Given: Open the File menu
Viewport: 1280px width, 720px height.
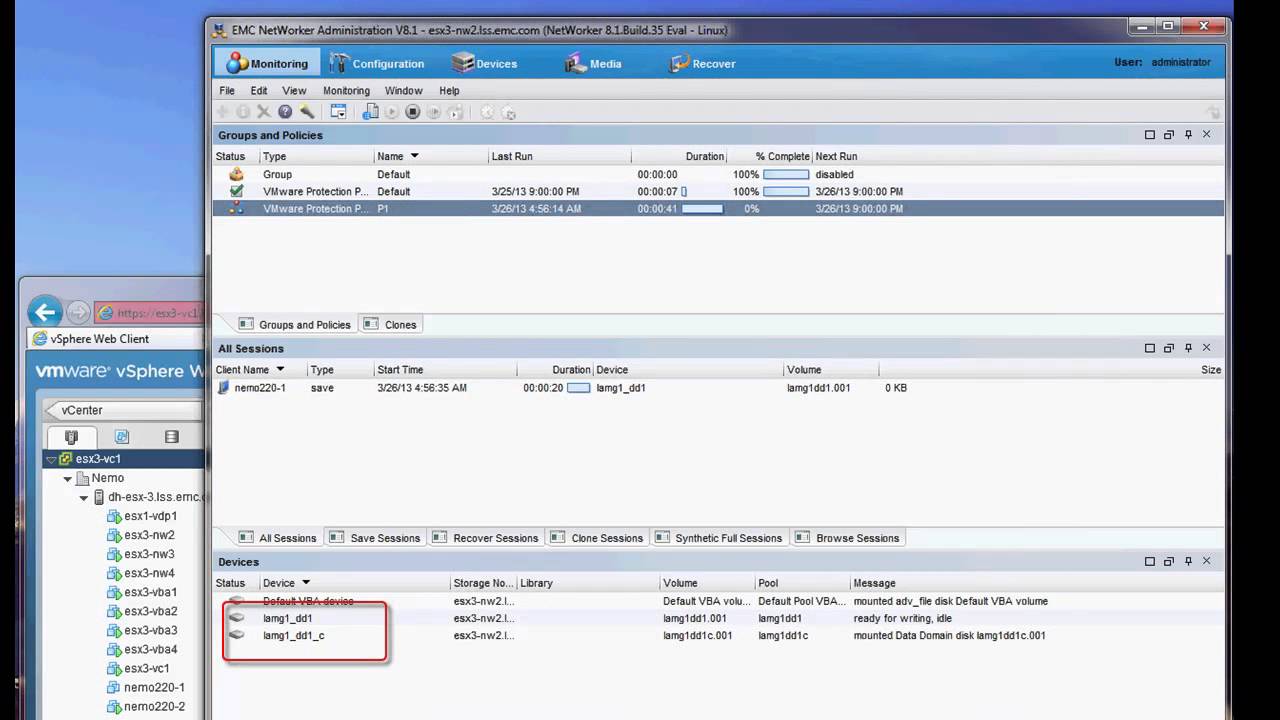Looking at the screenshot, I should coord(227,90).
